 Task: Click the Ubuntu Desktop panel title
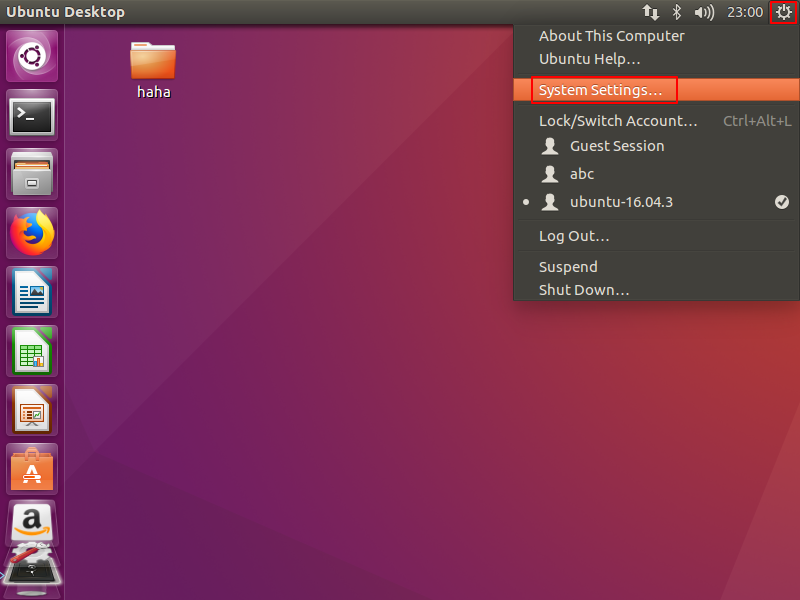(x=65, y=12)
